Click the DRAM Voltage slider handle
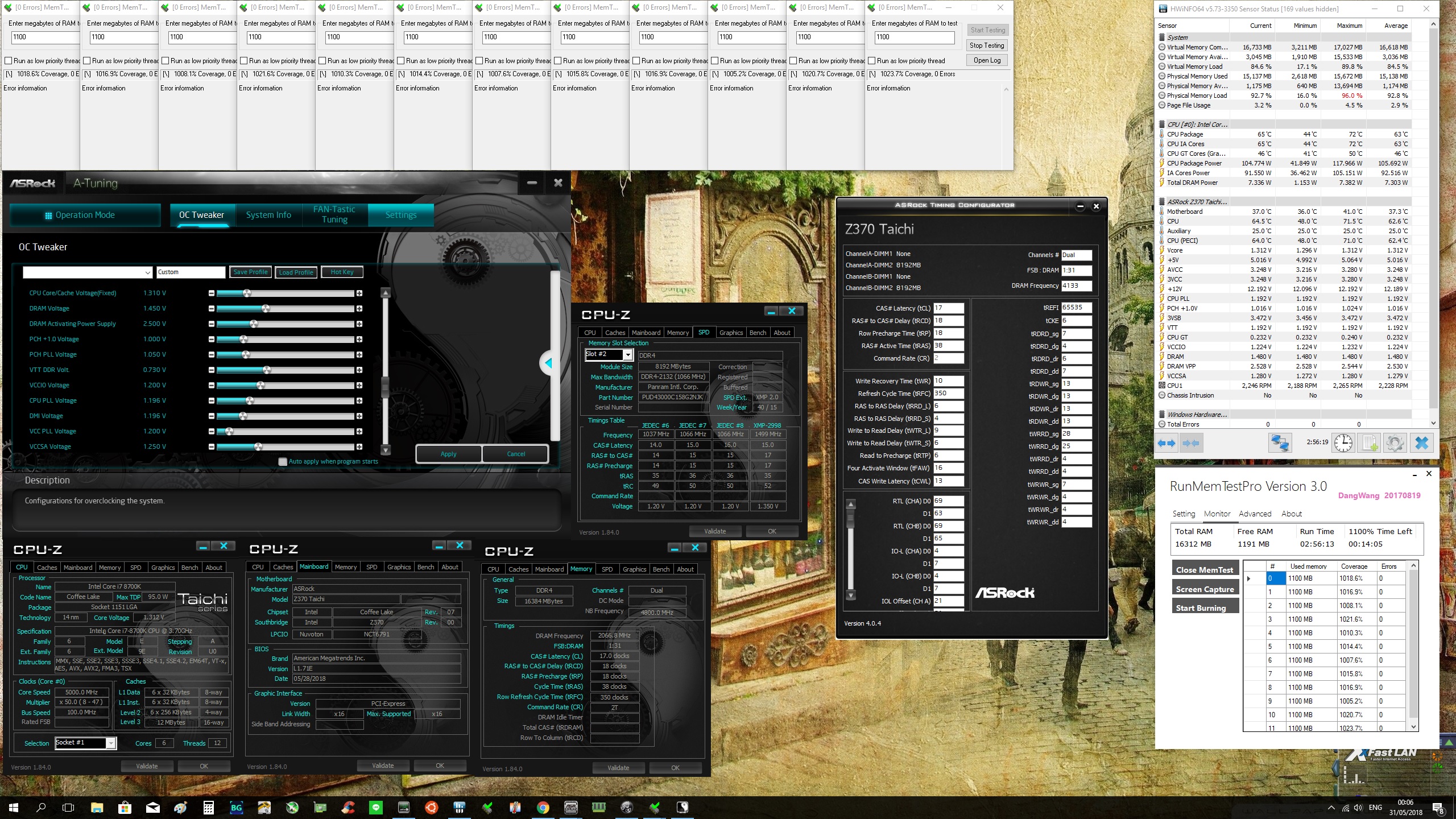Screen dimensions: 1456x819 point(266,309)
